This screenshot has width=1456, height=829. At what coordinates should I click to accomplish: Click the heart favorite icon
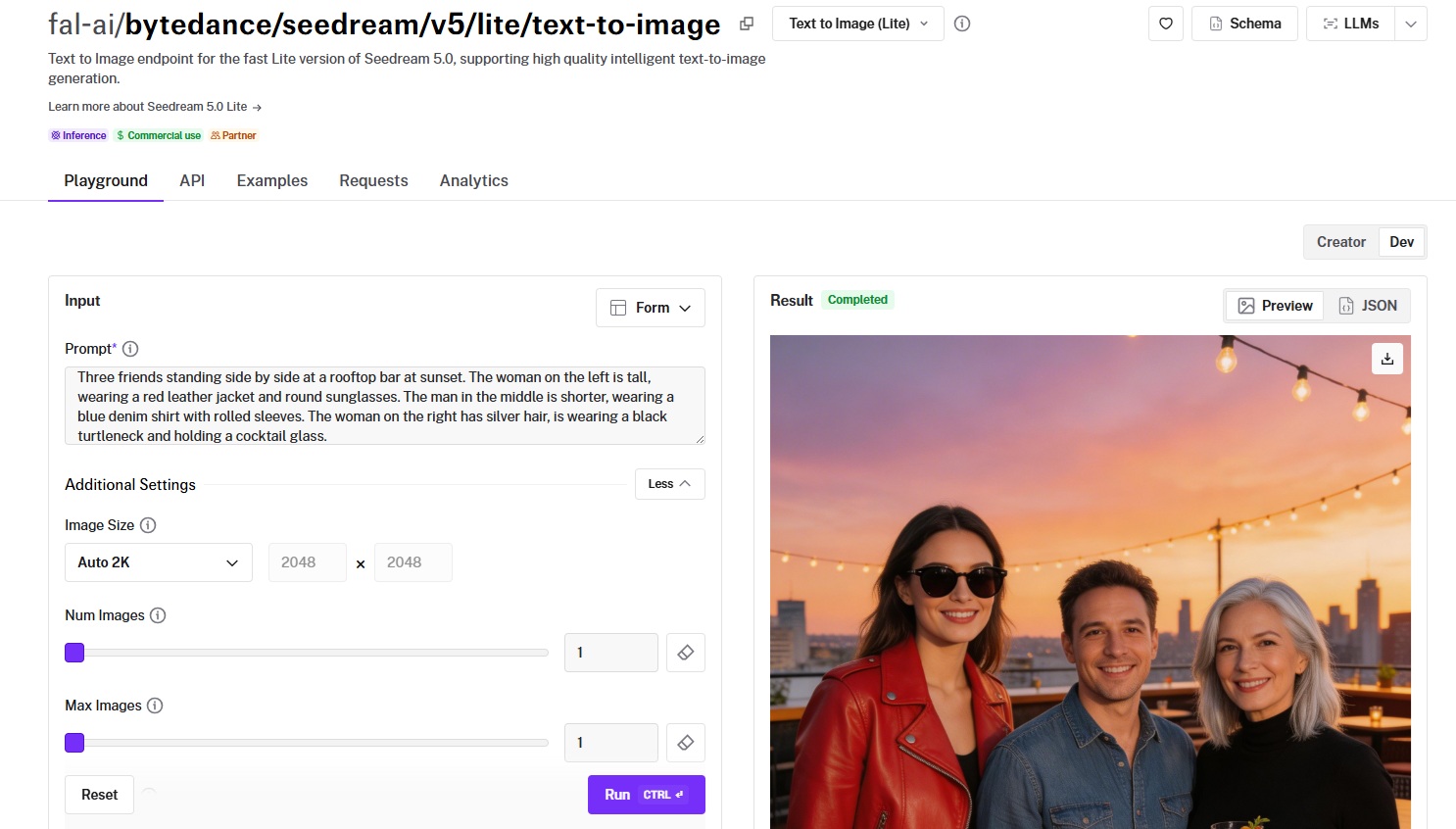pyautogui.click(x=1166, y=24)
